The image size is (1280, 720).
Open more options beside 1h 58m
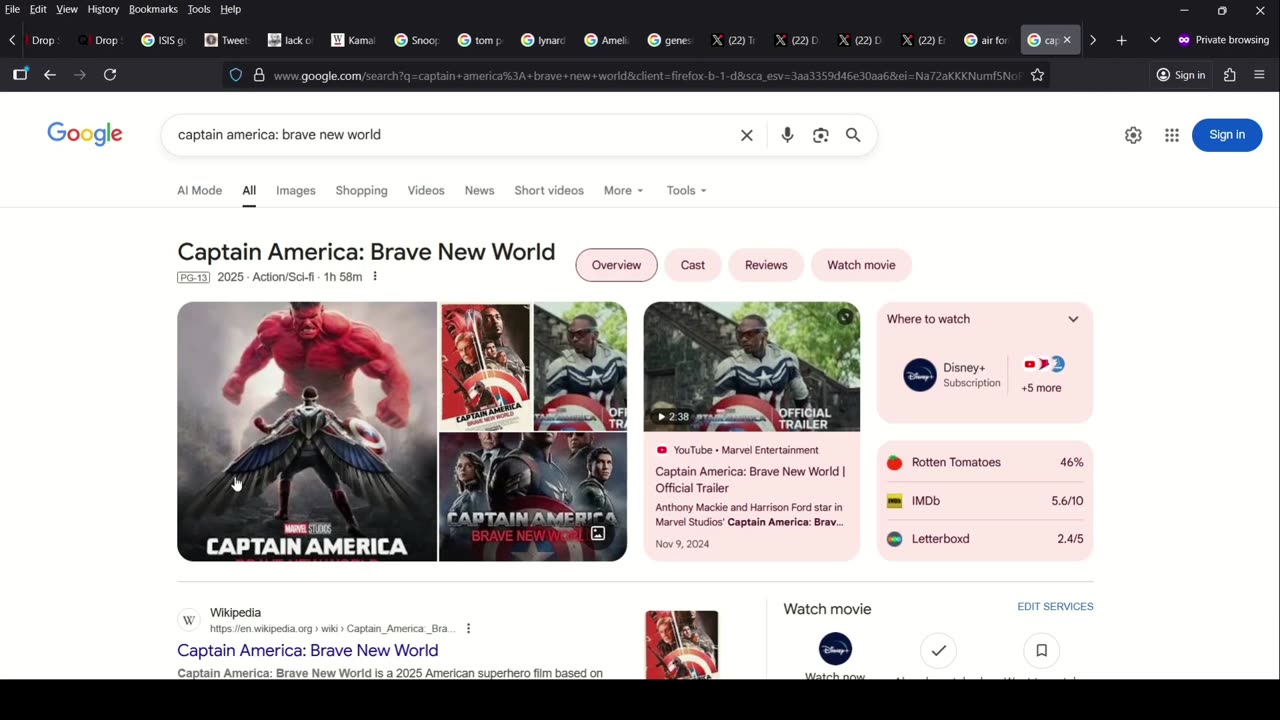pos(375,277)
